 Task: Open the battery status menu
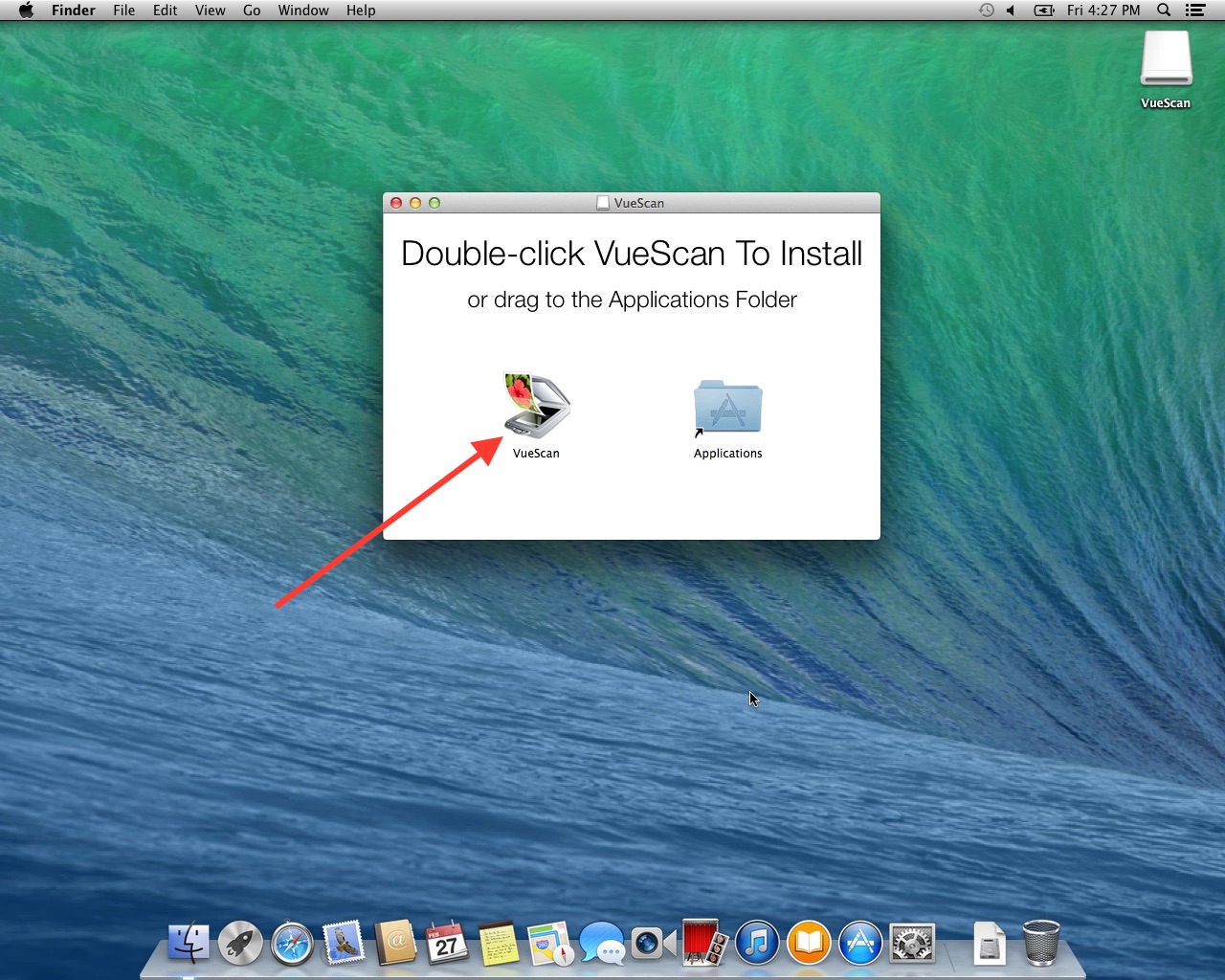1043,11
